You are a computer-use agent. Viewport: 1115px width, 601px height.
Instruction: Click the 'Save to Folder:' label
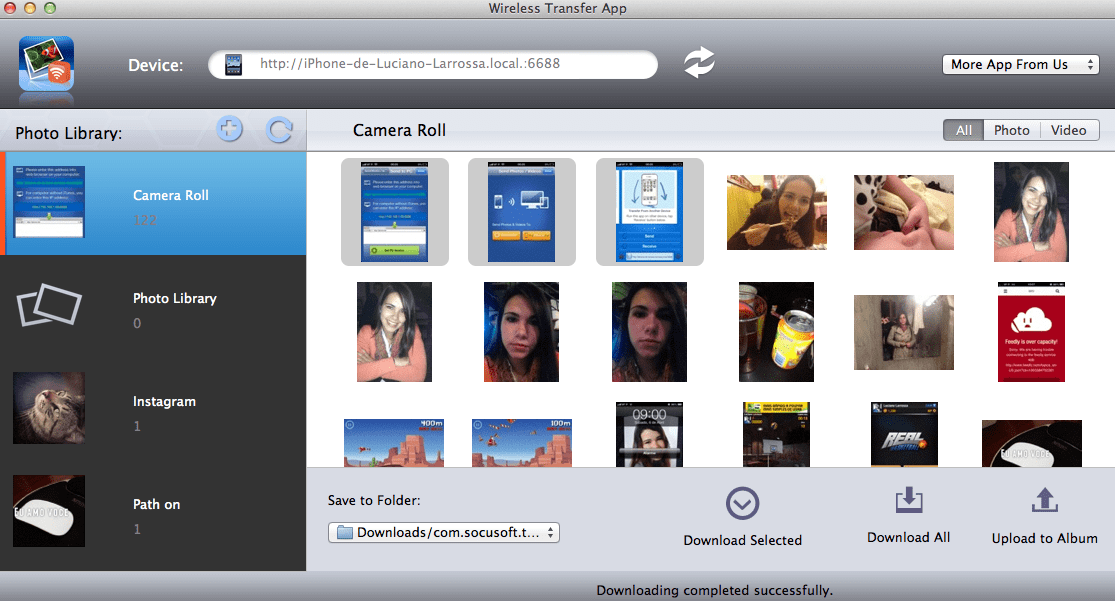(x=374, y=501)
